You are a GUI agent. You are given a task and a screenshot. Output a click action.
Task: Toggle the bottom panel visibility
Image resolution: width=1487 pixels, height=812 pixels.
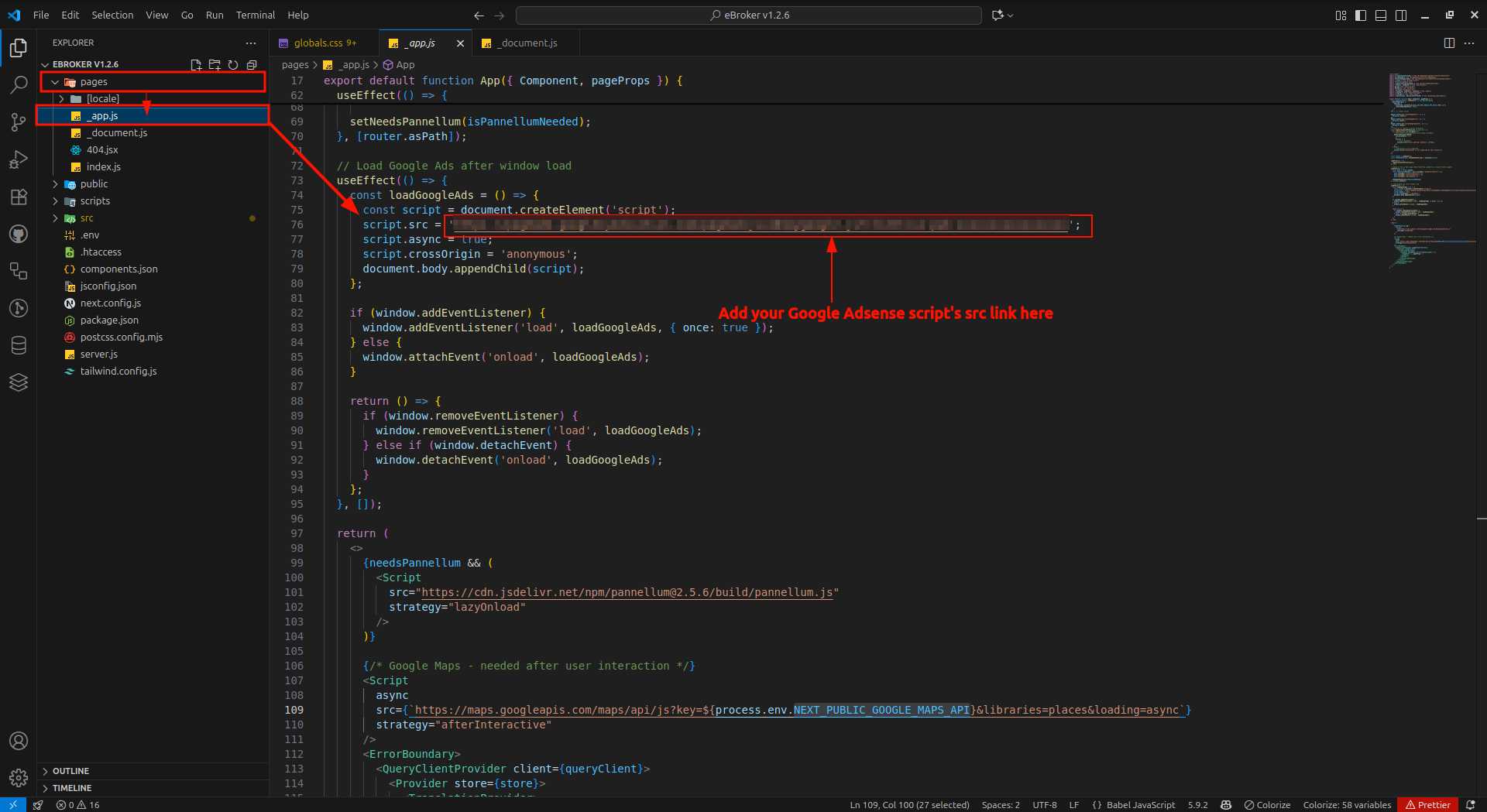coord(1381,15)
